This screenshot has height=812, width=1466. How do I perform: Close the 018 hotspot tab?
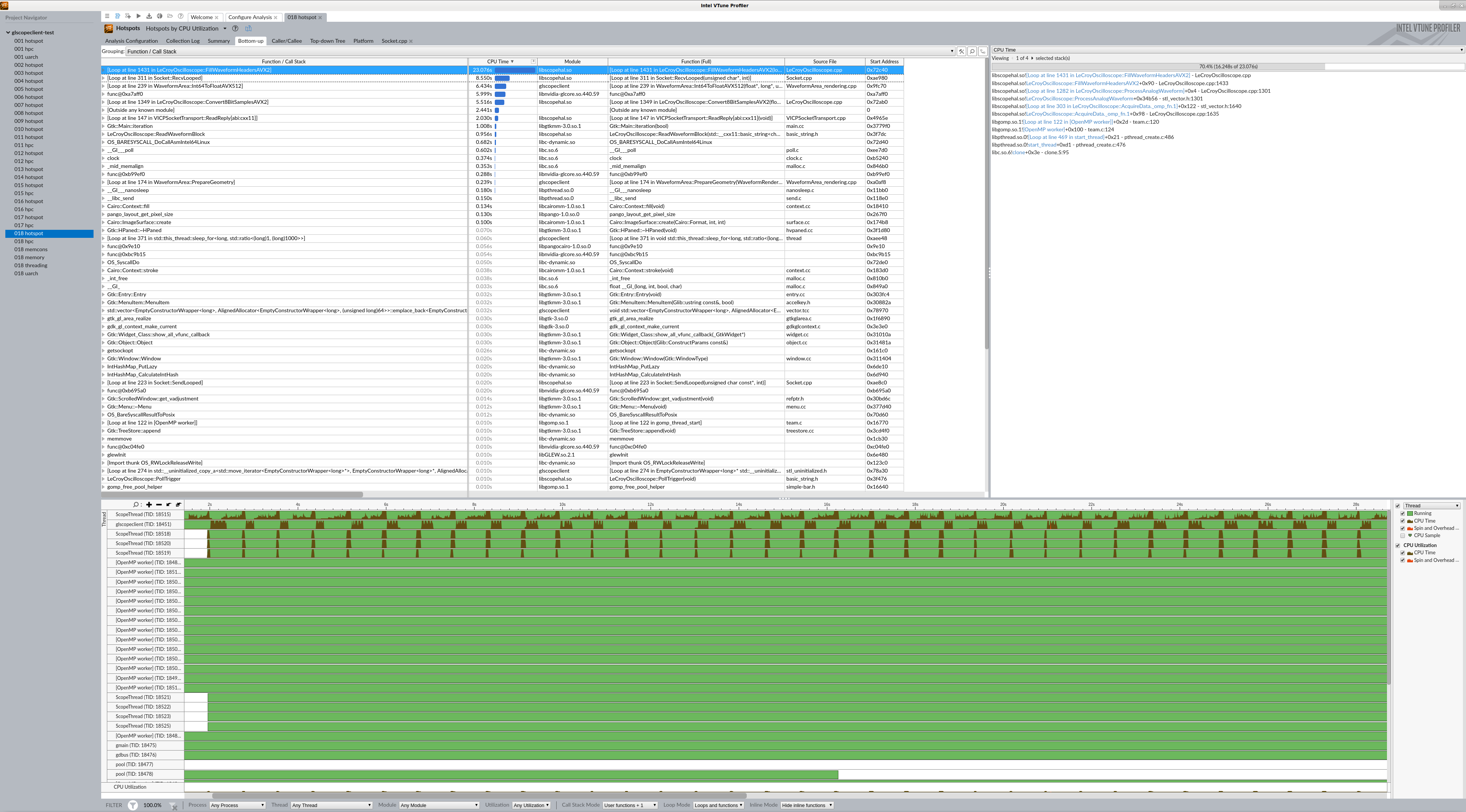pyautogui.click(x=320, y=18)
